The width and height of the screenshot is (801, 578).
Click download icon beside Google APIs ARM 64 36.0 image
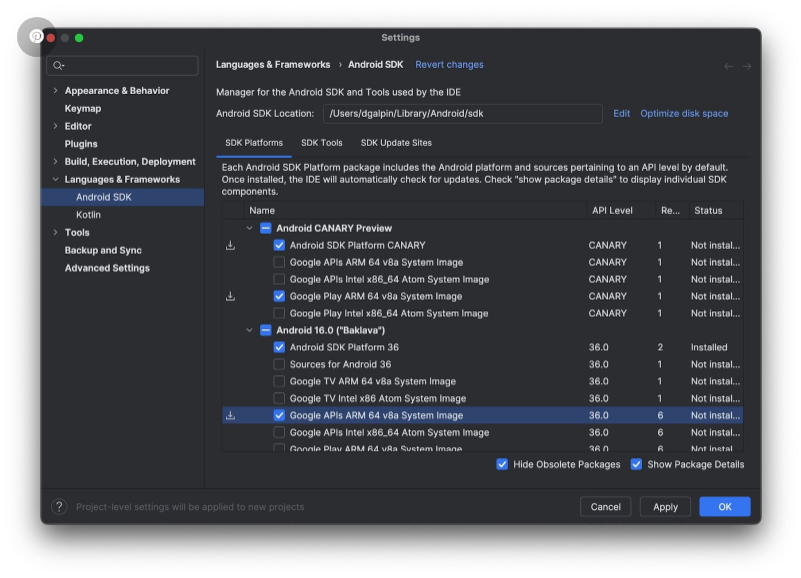[230, 415]
